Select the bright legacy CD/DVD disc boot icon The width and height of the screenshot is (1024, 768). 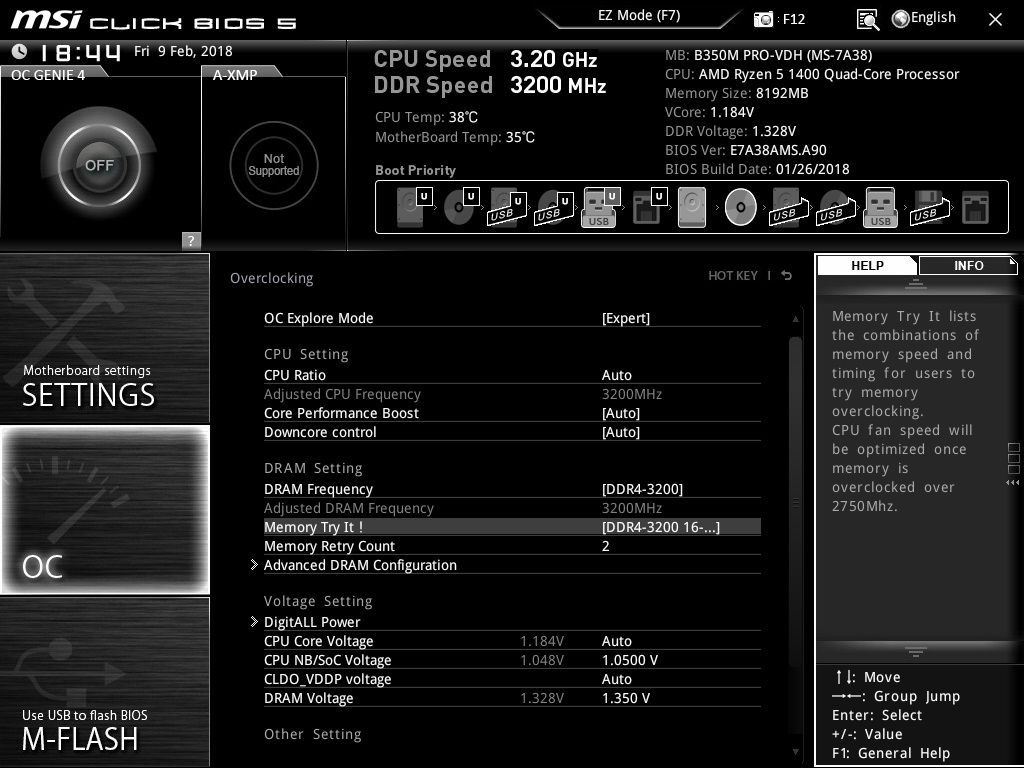coord(741,207)
